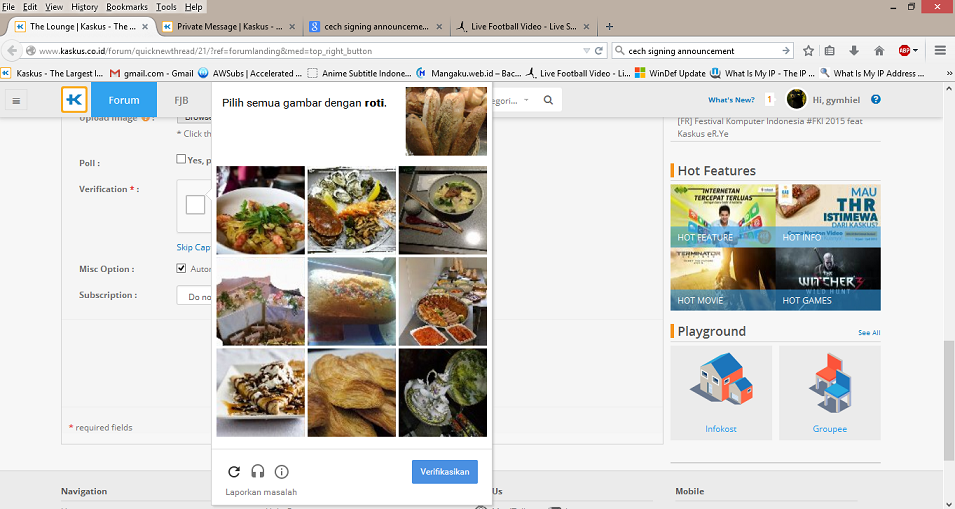Select the oyster seafood platter captcha image
Screen dimensions: 955x509
coord(351,209)
